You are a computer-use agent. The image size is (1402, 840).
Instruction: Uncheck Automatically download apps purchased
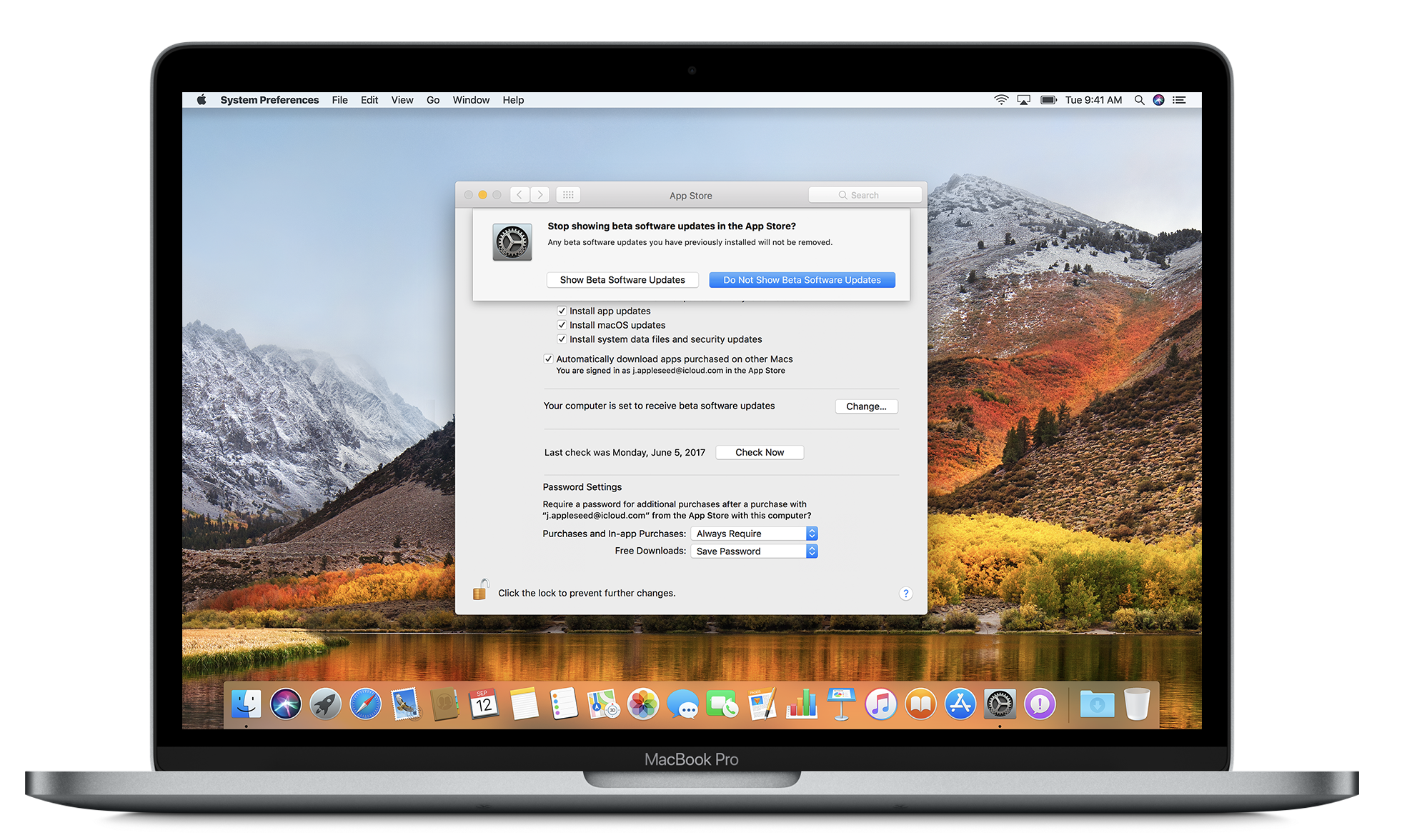[548, 359]
